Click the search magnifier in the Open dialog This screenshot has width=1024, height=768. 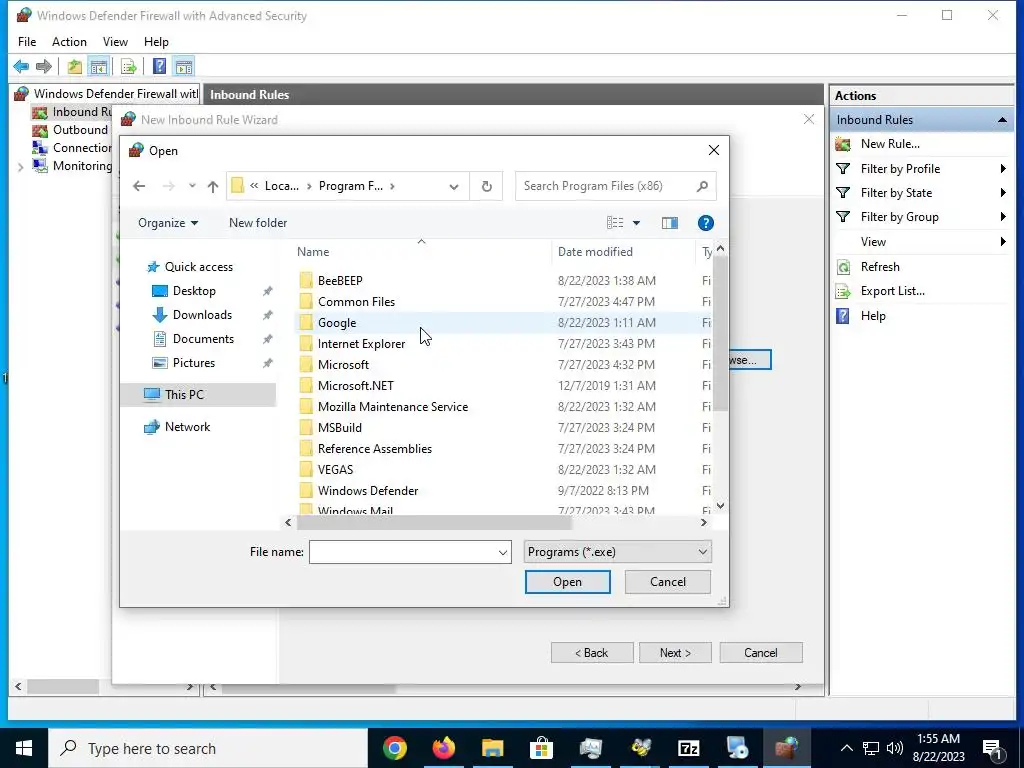coord(702,186)
